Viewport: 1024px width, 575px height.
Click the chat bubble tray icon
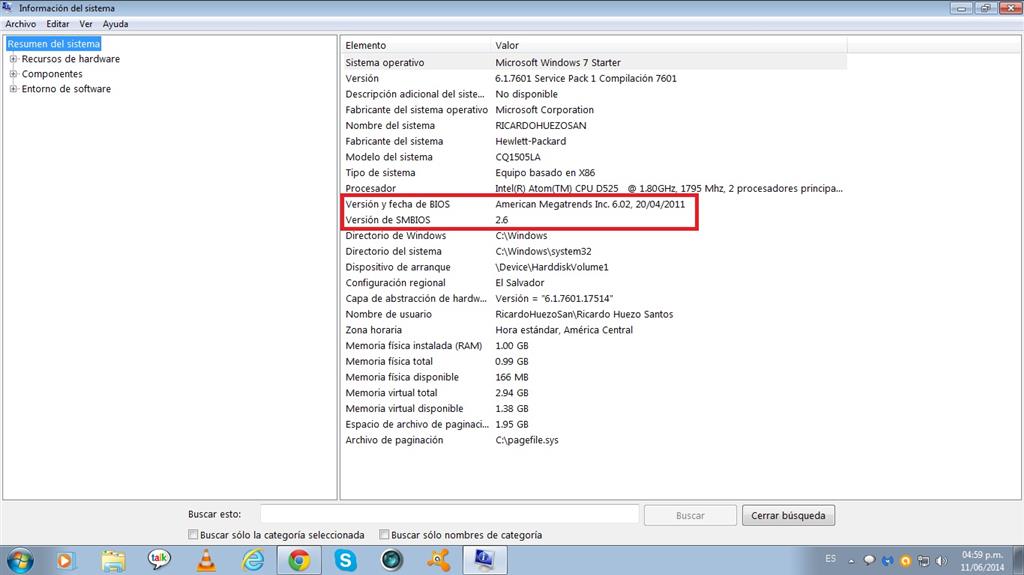click(869, 561)
